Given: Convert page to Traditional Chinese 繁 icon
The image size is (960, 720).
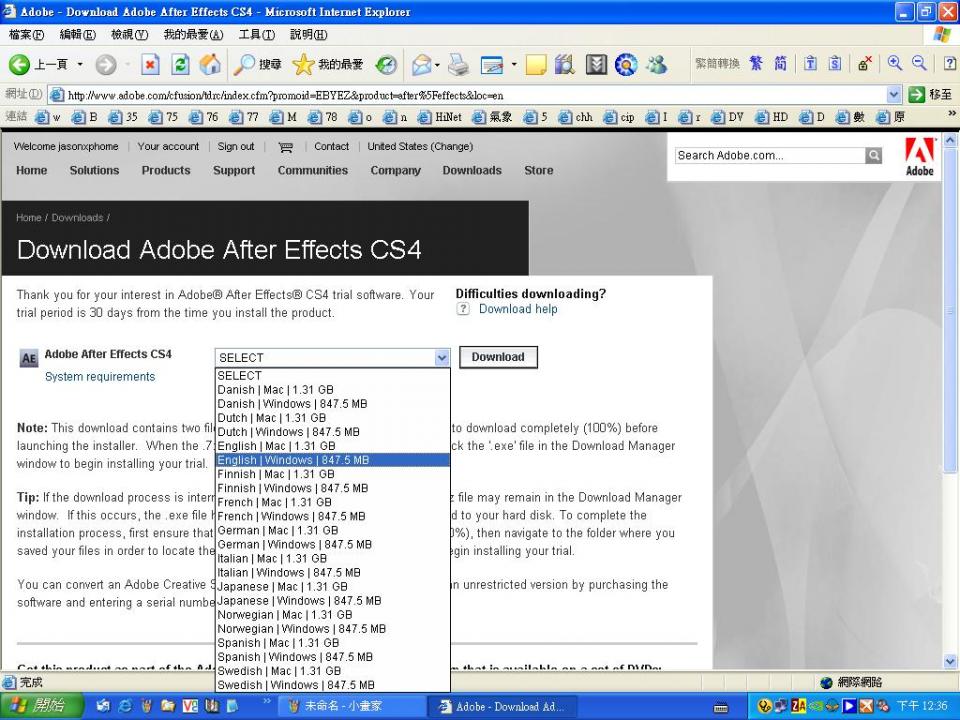Looking at the screenshot, I should coord(756,63).
